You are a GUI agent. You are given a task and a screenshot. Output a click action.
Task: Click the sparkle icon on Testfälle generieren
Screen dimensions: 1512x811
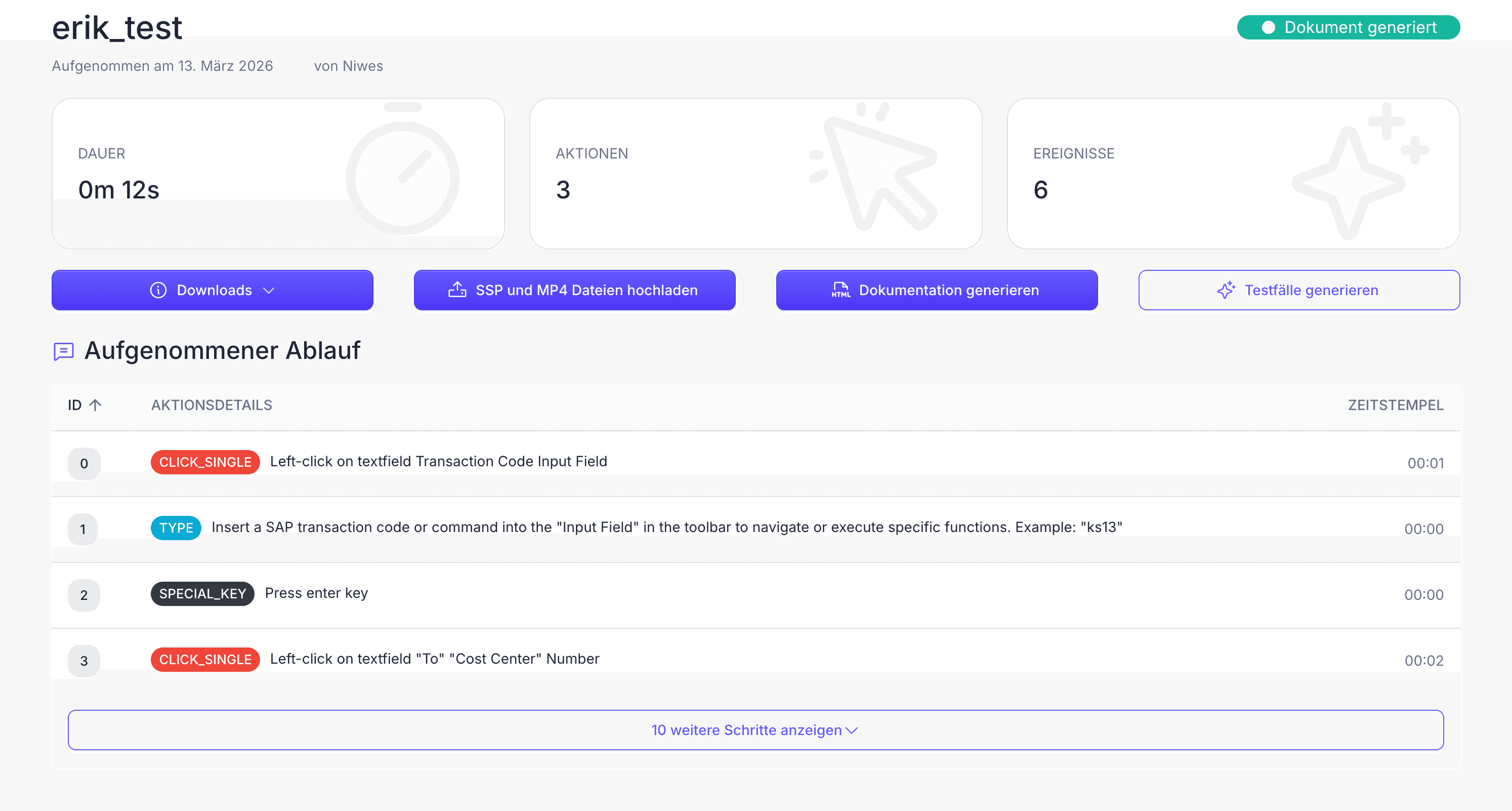pyautogui.click(x=1226, y=290)
